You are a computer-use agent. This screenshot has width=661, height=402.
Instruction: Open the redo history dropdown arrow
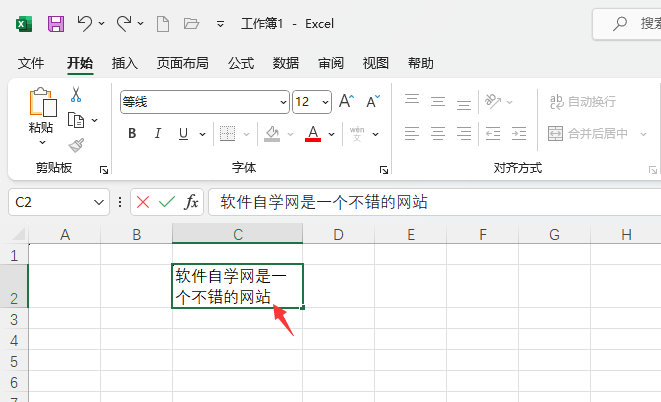[140, 24]
